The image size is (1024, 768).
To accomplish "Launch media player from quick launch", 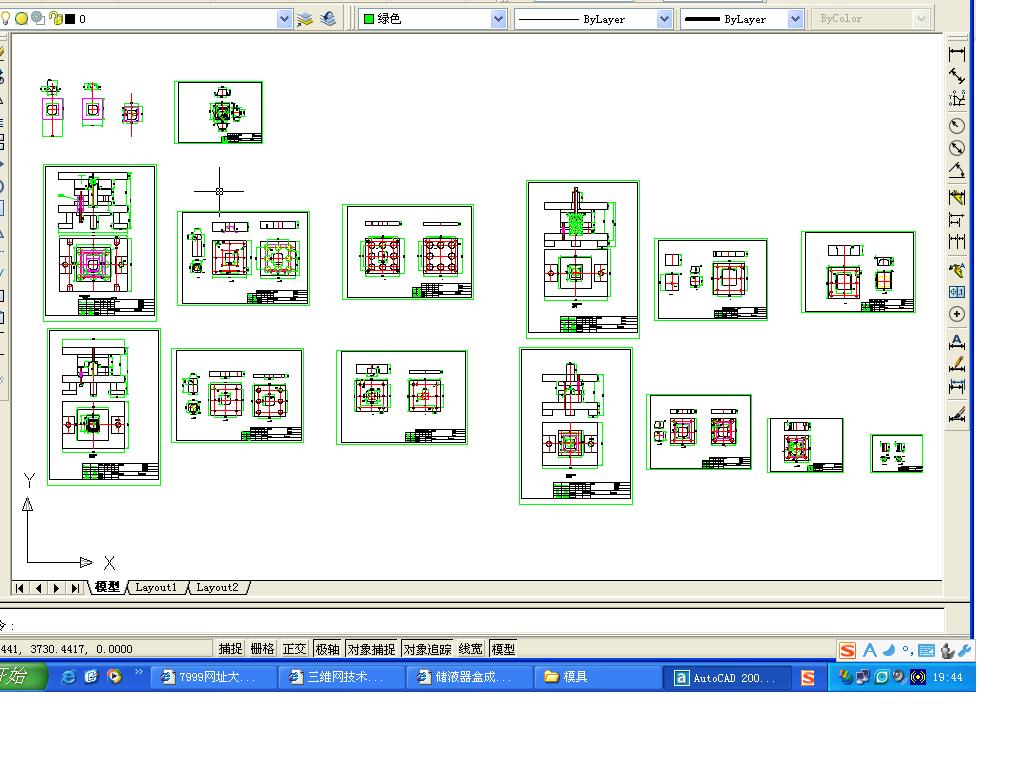I will pyautogui.click(x=115, y=677).
